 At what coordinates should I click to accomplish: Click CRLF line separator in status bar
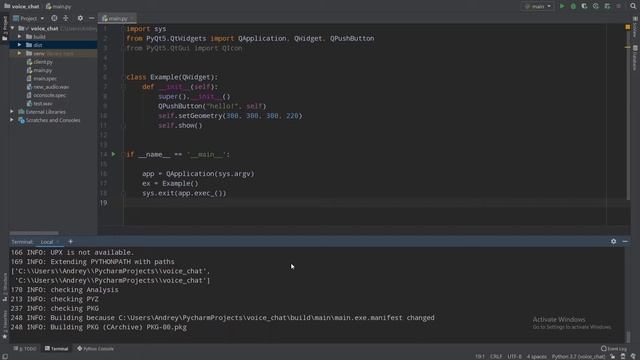click(496, 356)
